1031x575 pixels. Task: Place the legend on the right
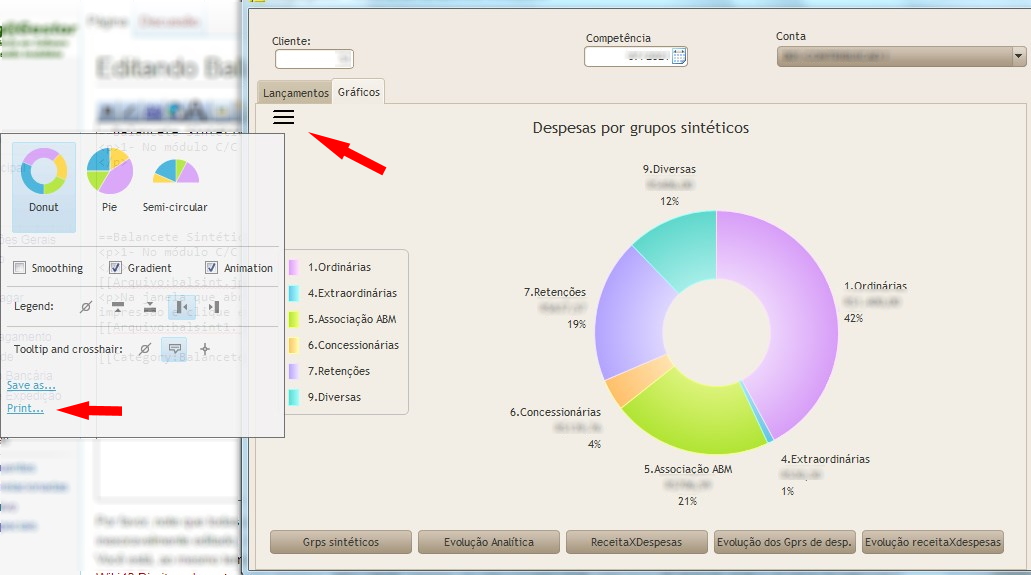(213, 307)
